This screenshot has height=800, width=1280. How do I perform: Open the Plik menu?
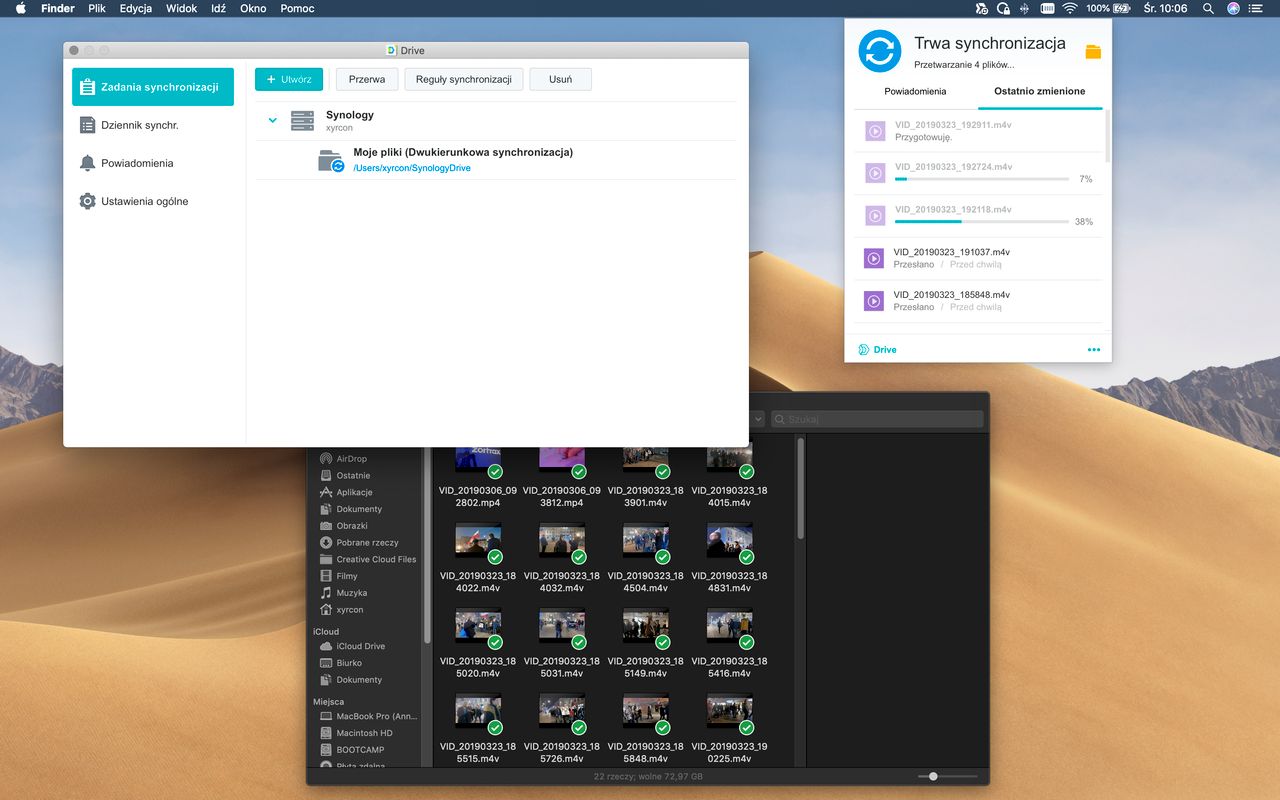[x=97, y=8]
